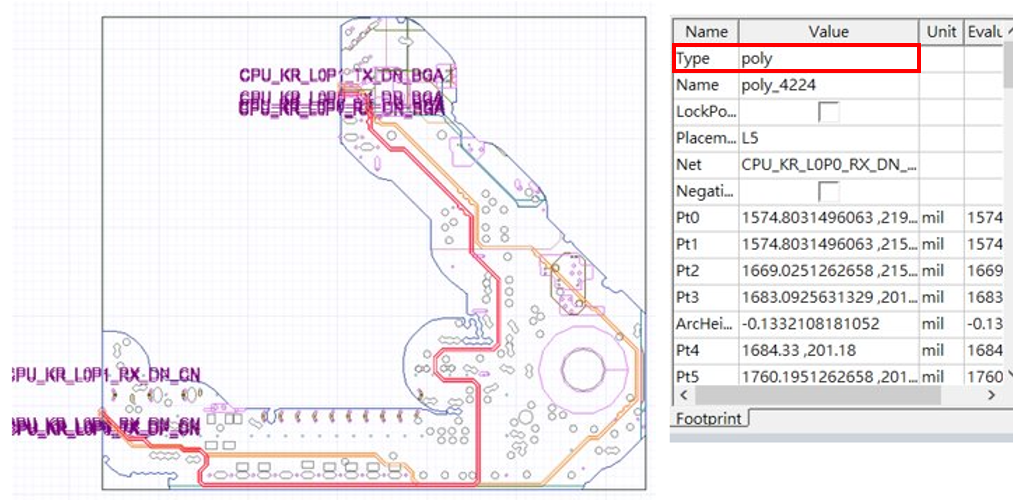Click the Net value CPU_KR_L0P0_RX_DN
Image resolution: width=1013 pixels, height=500 pixels.
pos(829,165)
